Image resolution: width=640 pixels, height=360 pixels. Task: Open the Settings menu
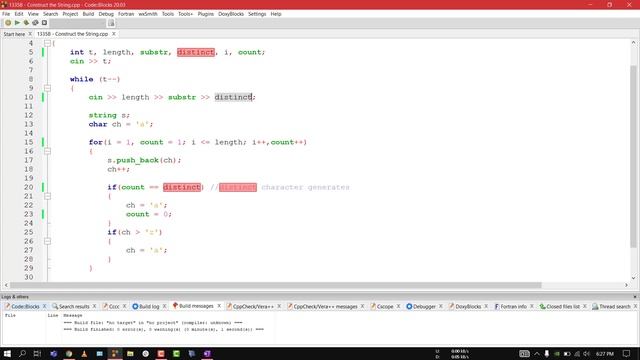(257, 14)
